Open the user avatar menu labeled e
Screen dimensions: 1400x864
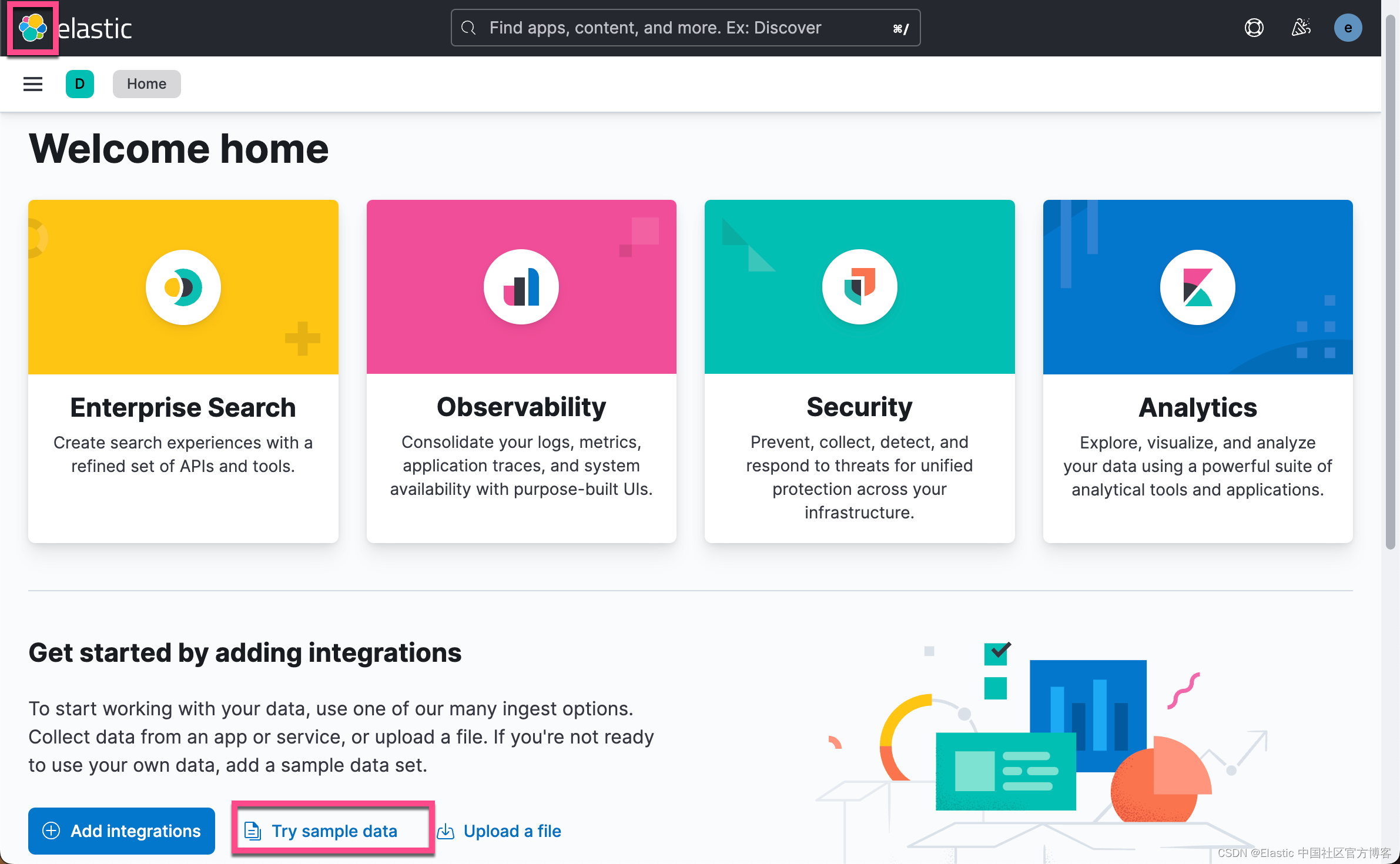point(1348,27)
